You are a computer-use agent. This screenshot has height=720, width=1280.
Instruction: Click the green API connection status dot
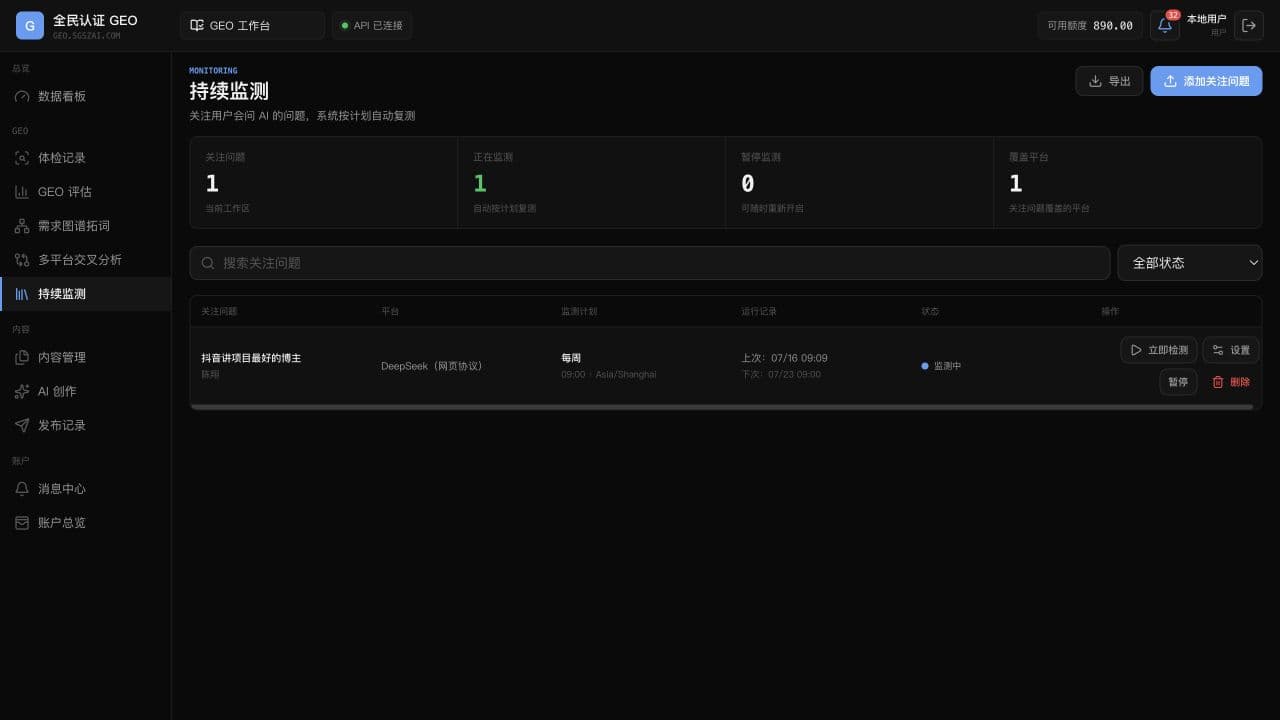point(345,25)
